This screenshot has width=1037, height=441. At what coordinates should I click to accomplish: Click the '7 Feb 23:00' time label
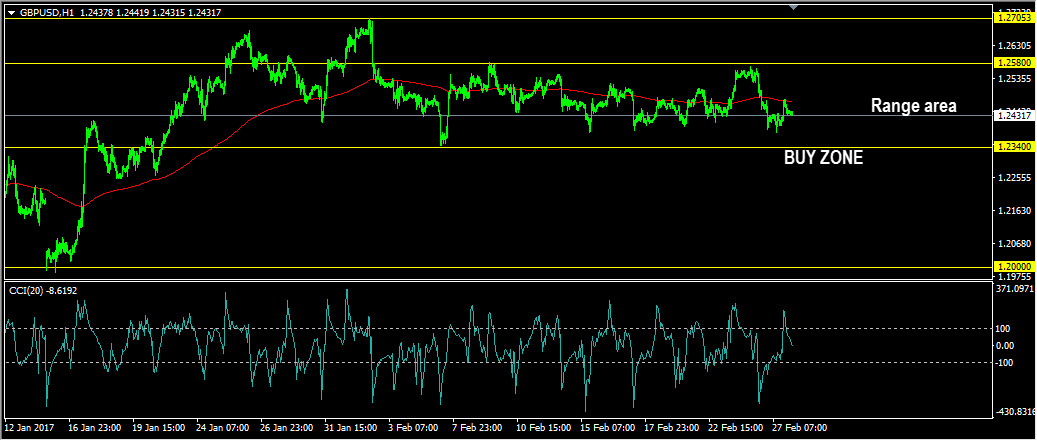coord(476,428)
